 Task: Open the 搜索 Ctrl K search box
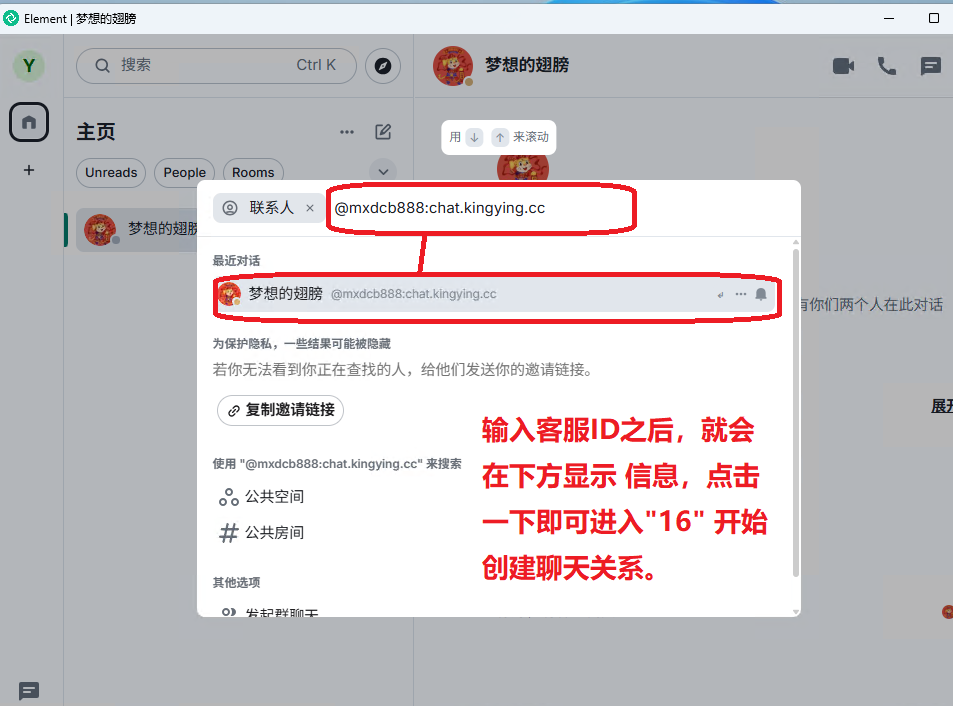216,66
